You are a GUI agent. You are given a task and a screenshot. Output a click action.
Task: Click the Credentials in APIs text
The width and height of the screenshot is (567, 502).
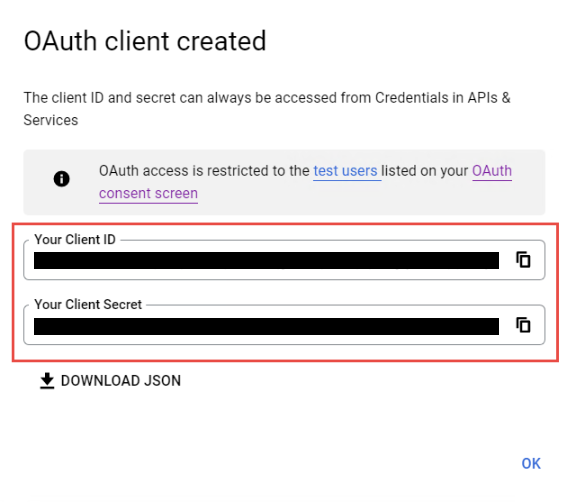tap(436, 98)
